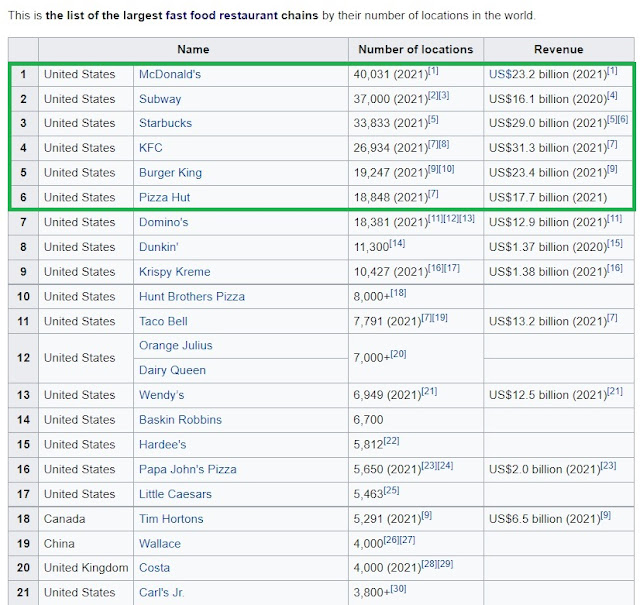Screen dimensions: 640x605
Task: Open the Subway link
Action: click(x=160, y=99)
